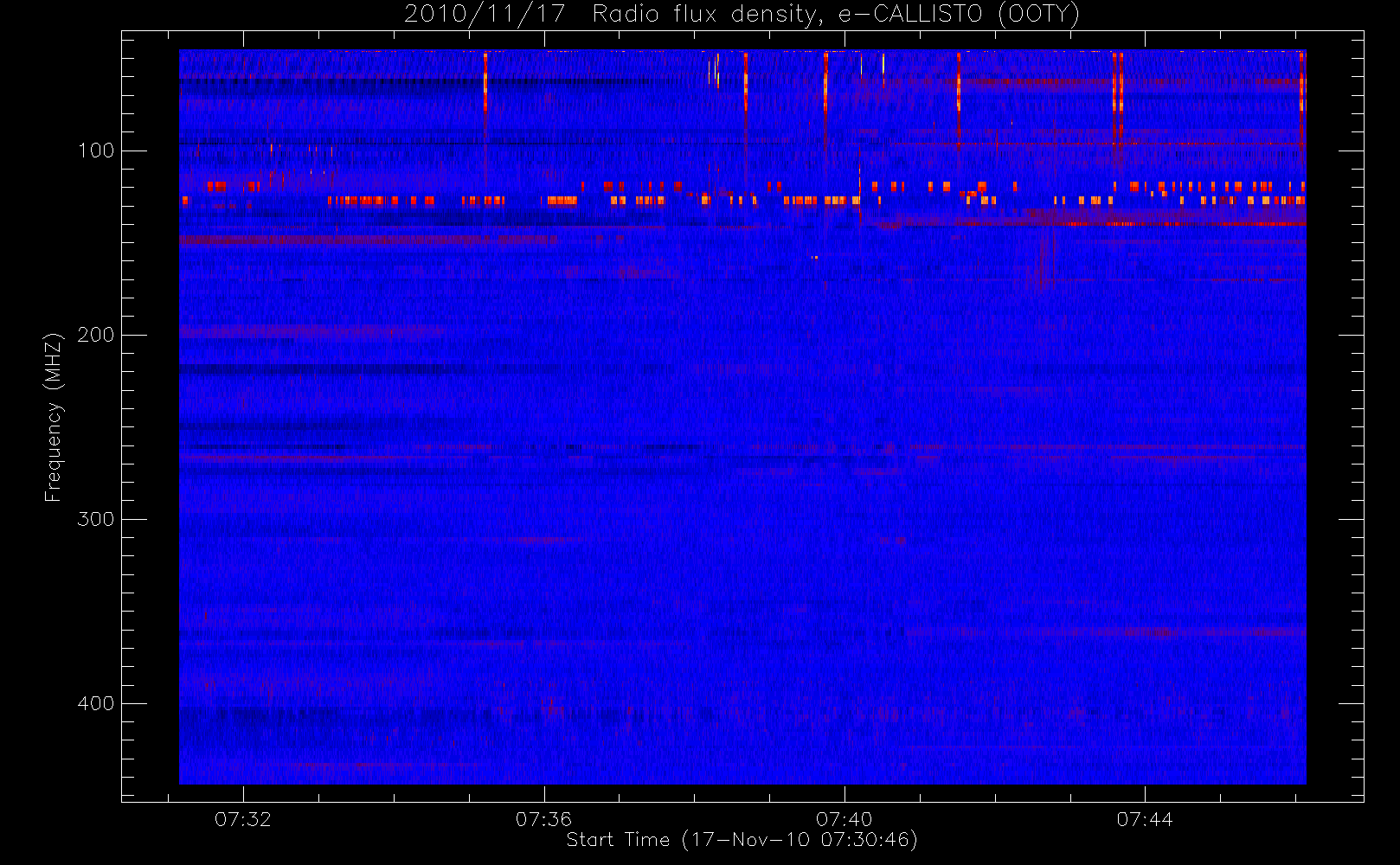Image resolution: width=1400 pixels, height=865 pixels.
Task: Click the 400 frequency tick label
Action: click(x=96, y=703)
